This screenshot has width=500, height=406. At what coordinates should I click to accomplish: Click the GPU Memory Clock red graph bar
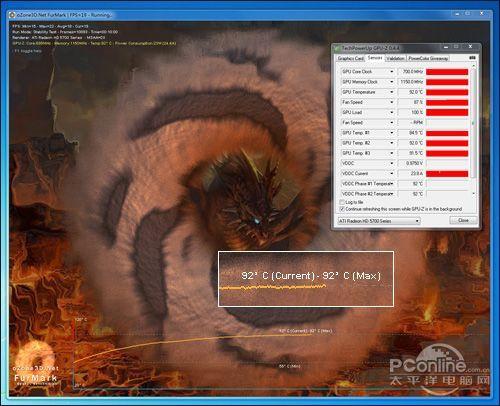pyautogui.click(x=447, y=82)
